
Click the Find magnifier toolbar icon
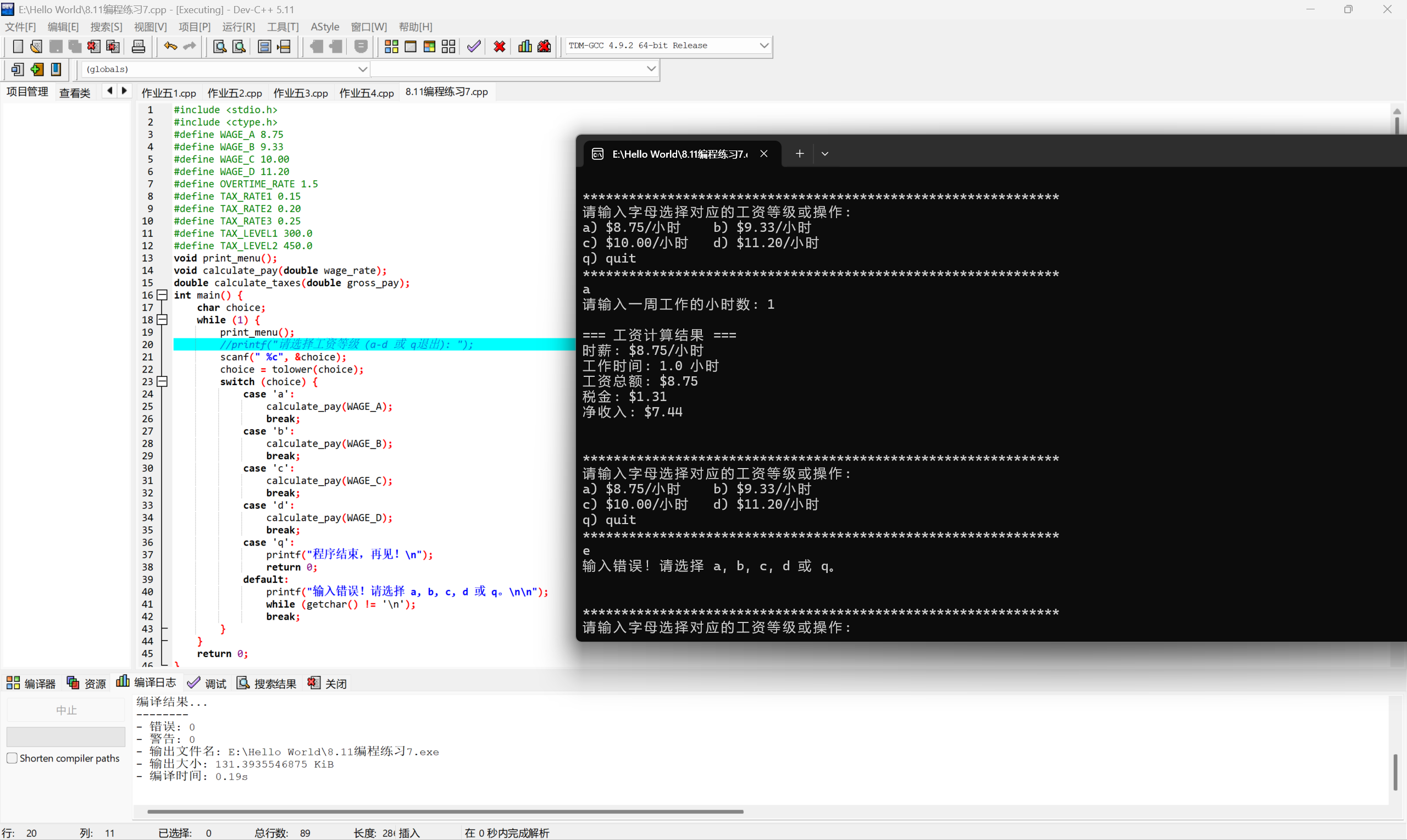point(219,46)
